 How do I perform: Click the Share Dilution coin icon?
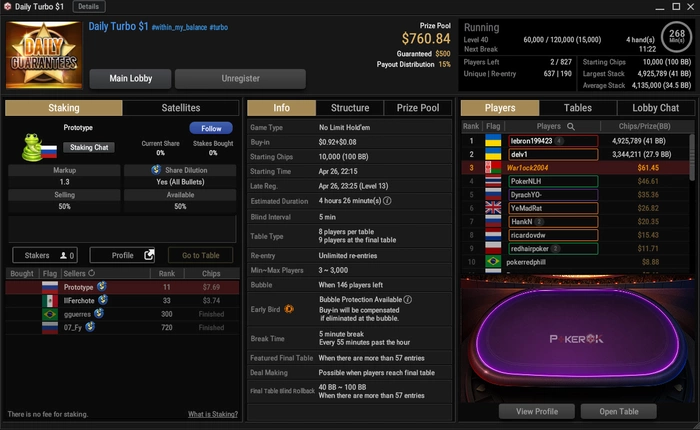pyautogui.click(x=156, y=170)
